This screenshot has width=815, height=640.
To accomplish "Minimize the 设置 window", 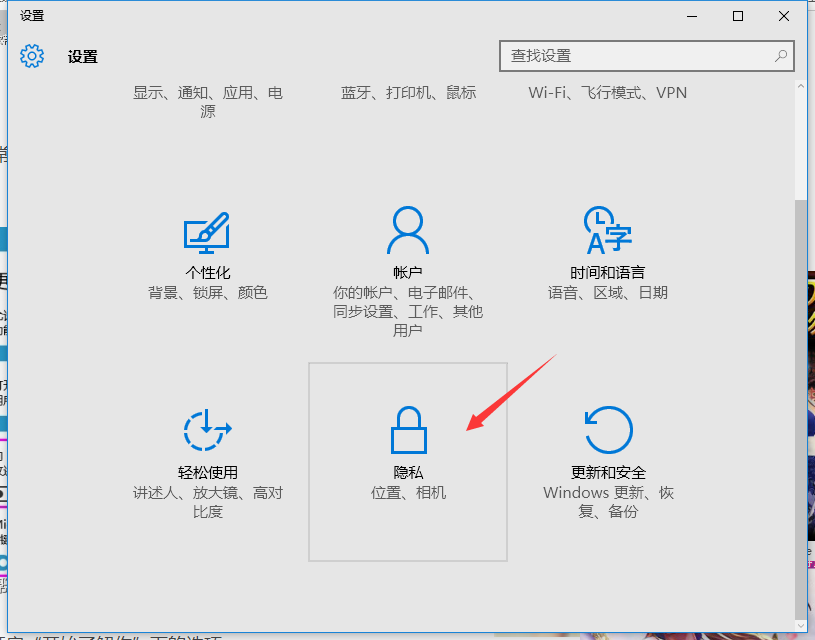I will (692, 16).
